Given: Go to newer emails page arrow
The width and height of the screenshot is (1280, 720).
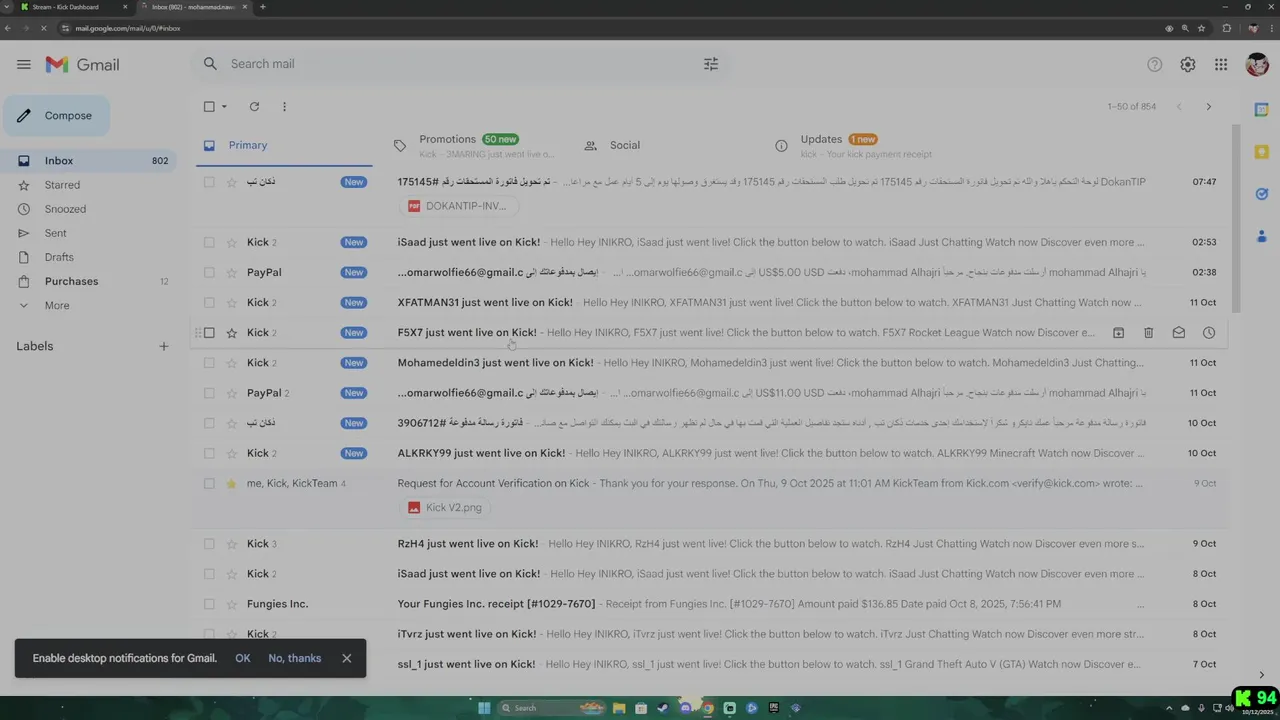Looking at the screenshot, I should coord(1179,106).
